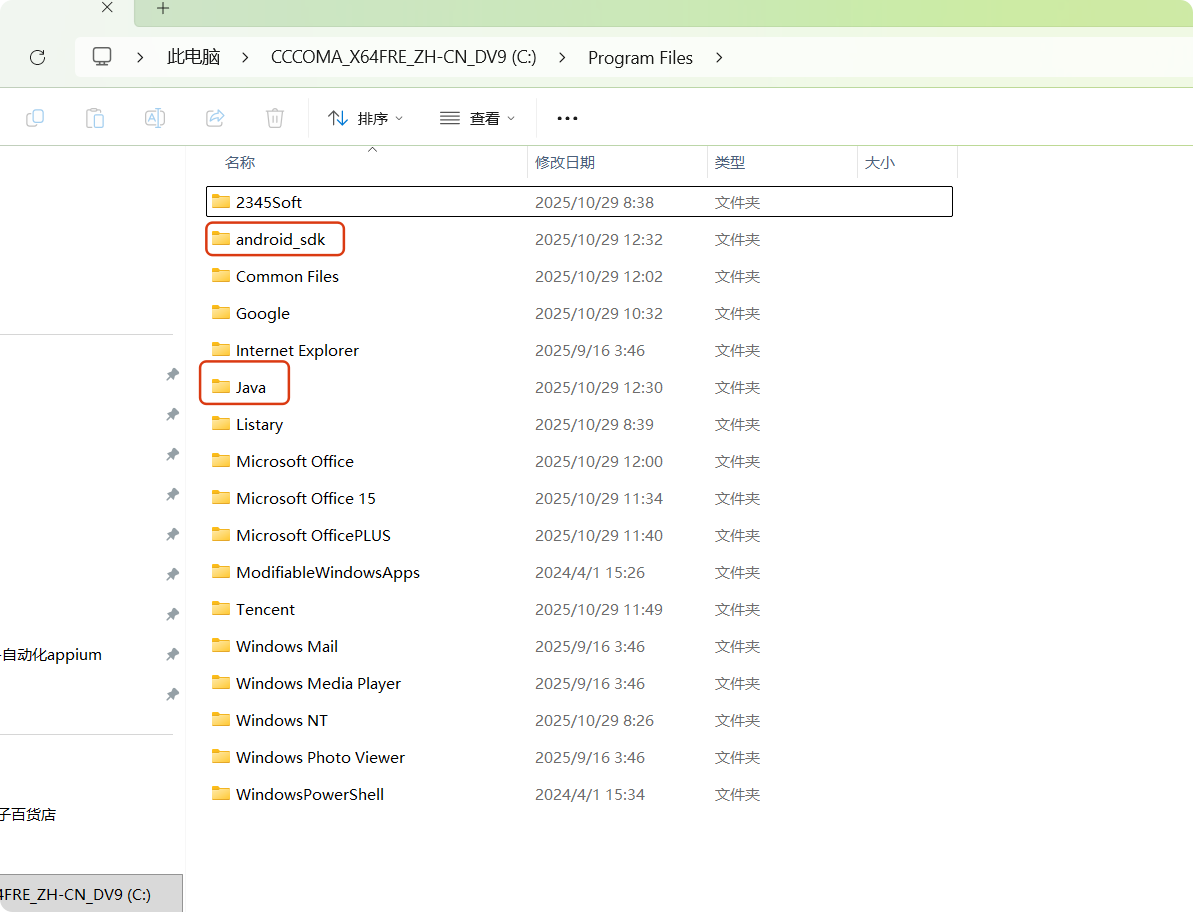Go to 此电脑 in breadcrumb
This screenshot has width=1193, height=912.
pyautogui.click(x=193, y=57)
